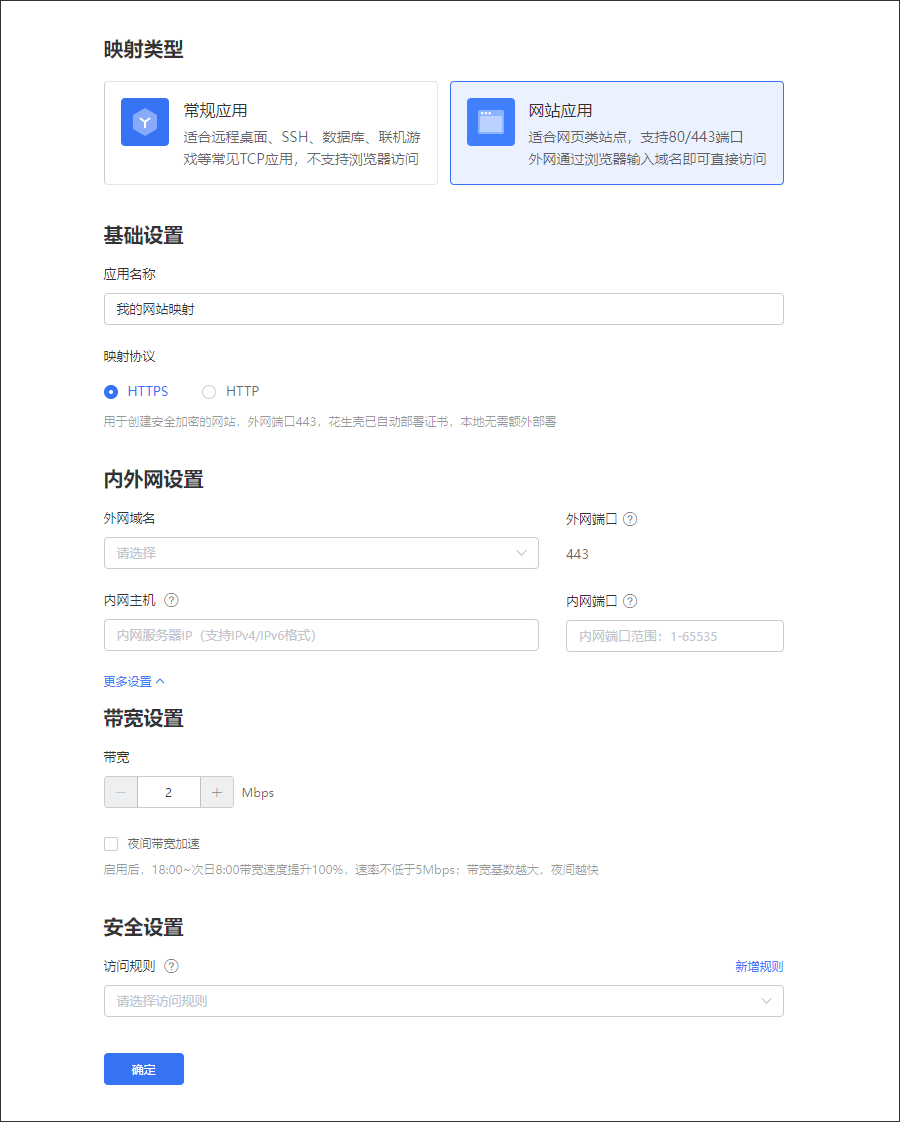The width and height of the screenshot is (900, 1122).
Task: Click the 映射类型 heading
Action: [144, 49]
